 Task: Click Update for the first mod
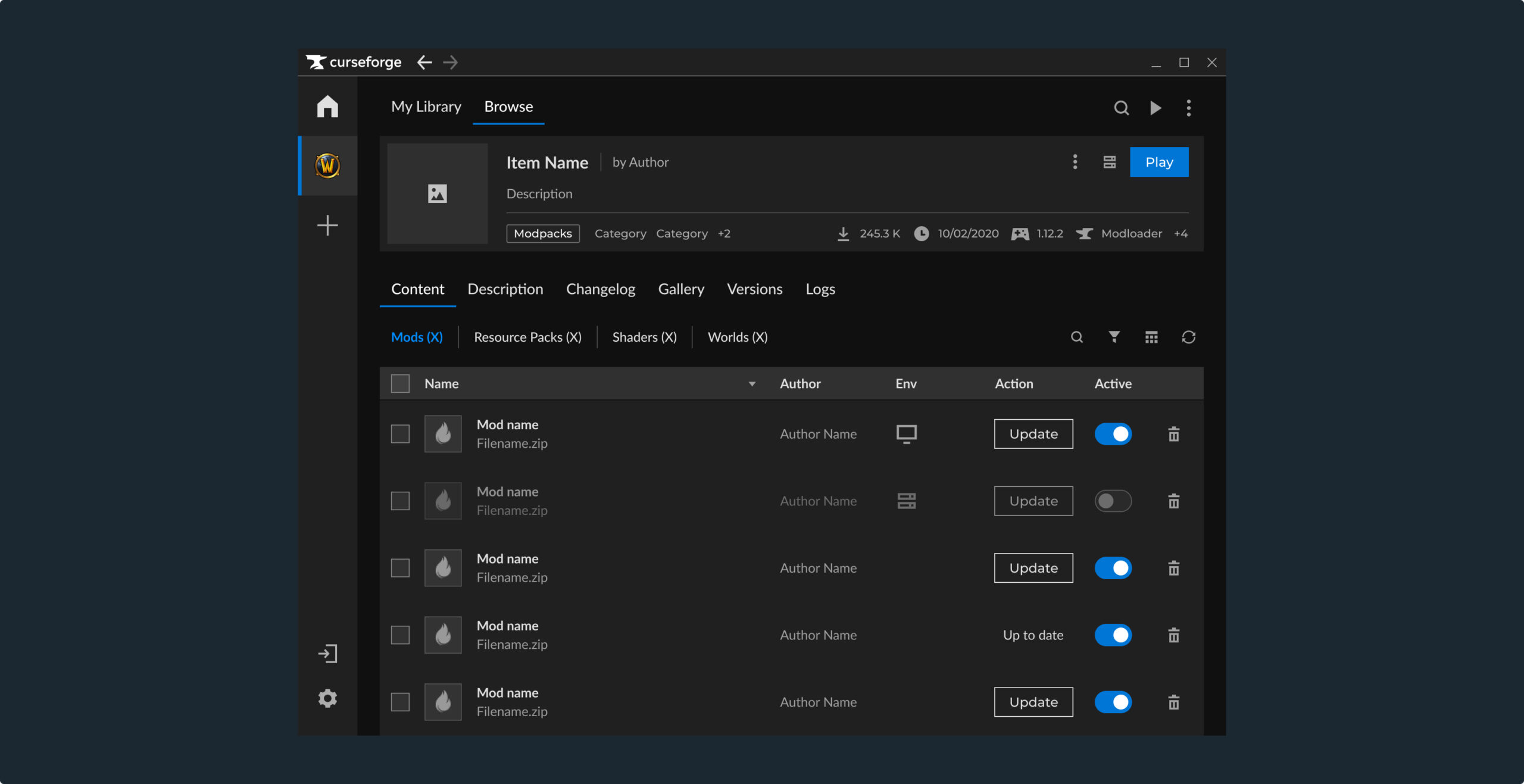[1033, 434]
